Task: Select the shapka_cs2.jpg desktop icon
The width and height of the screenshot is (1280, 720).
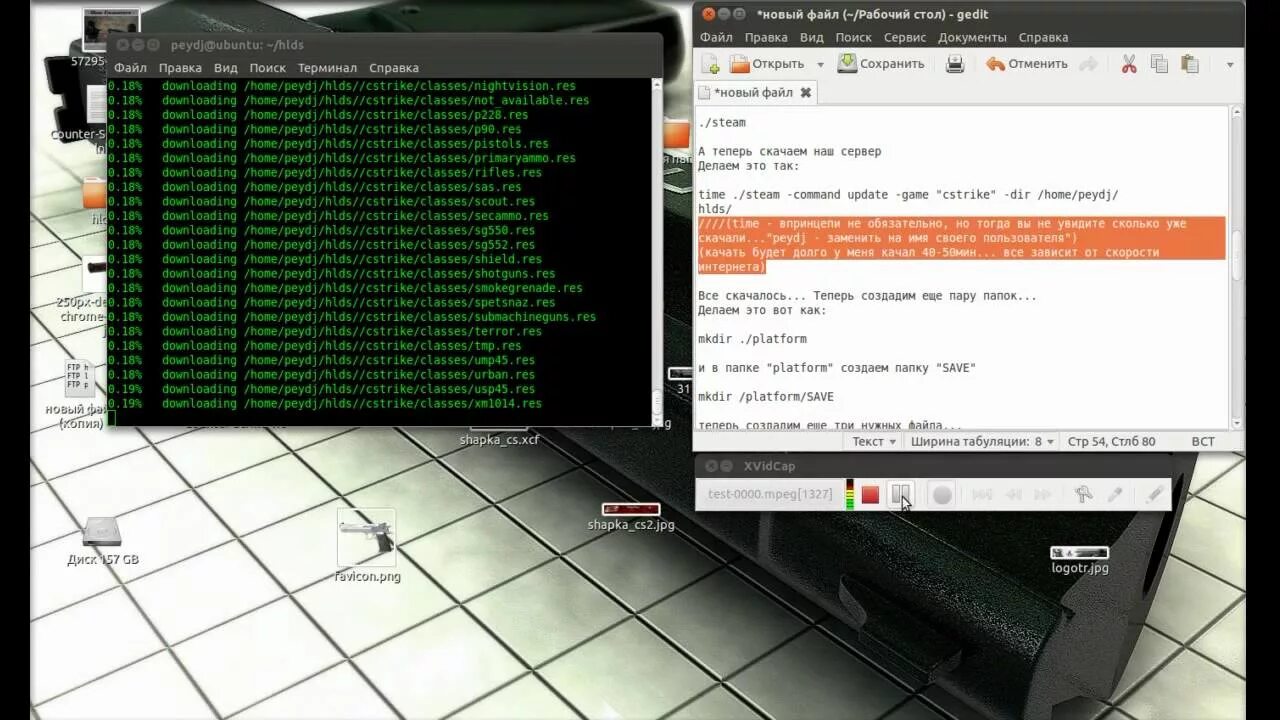Action: (x=631, y=516)
